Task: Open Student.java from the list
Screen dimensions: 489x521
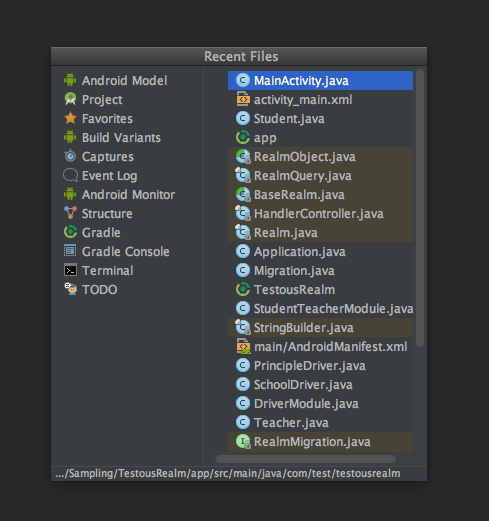Action: click(320, 118)
